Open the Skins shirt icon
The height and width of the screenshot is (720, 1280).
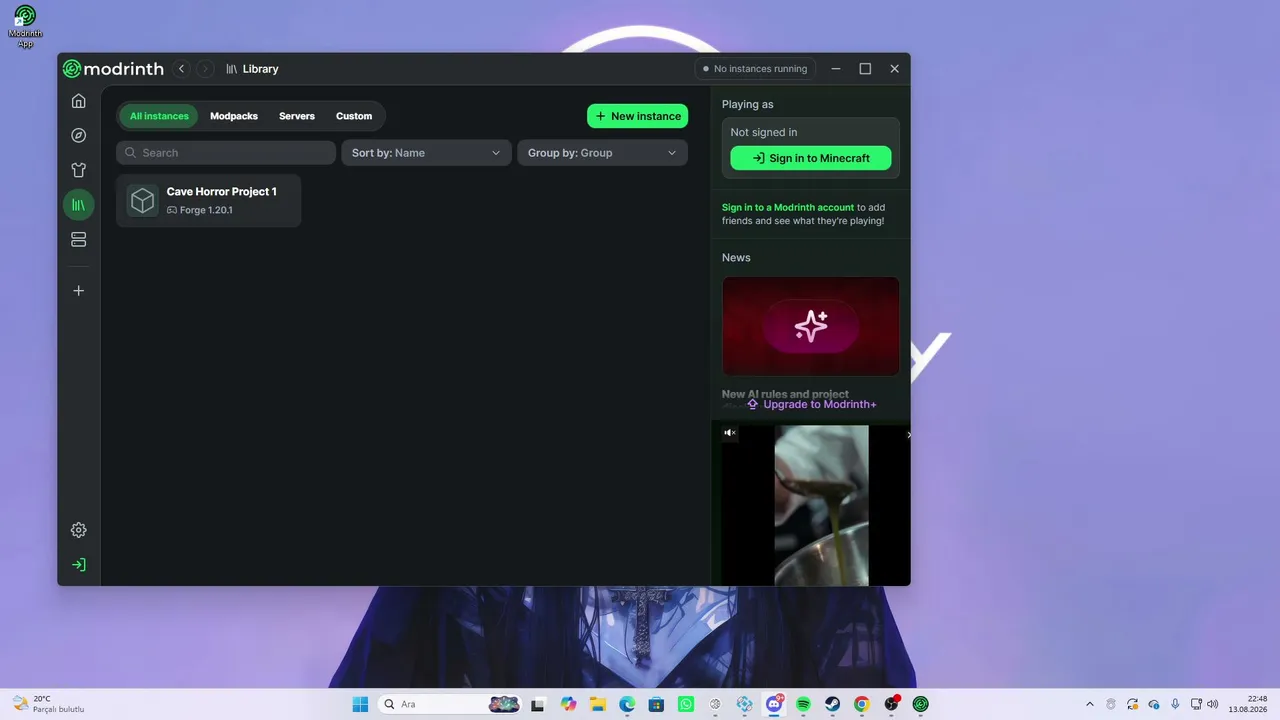79,170
